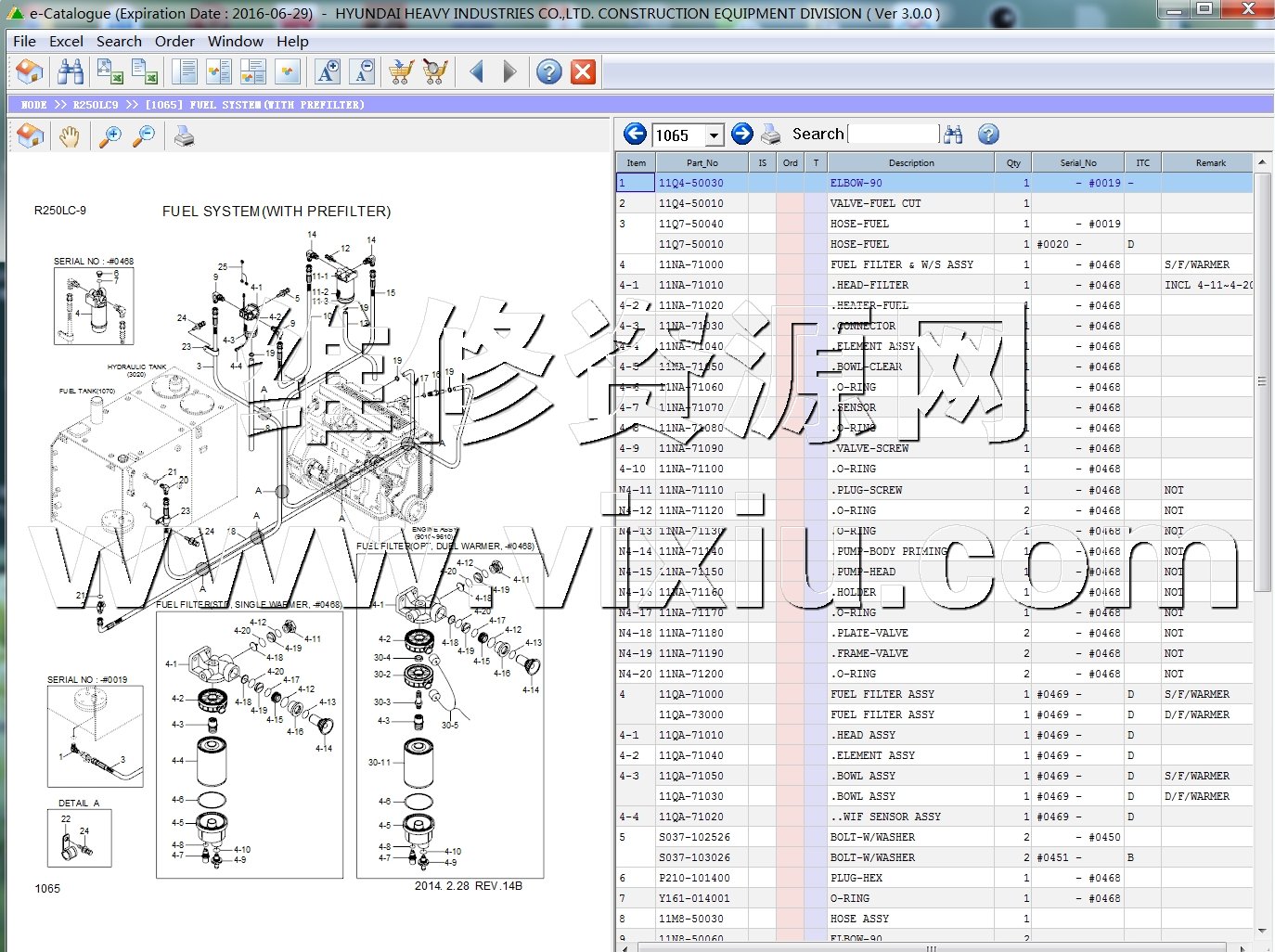Go to previous page with blue back arrow

point(635,135)
